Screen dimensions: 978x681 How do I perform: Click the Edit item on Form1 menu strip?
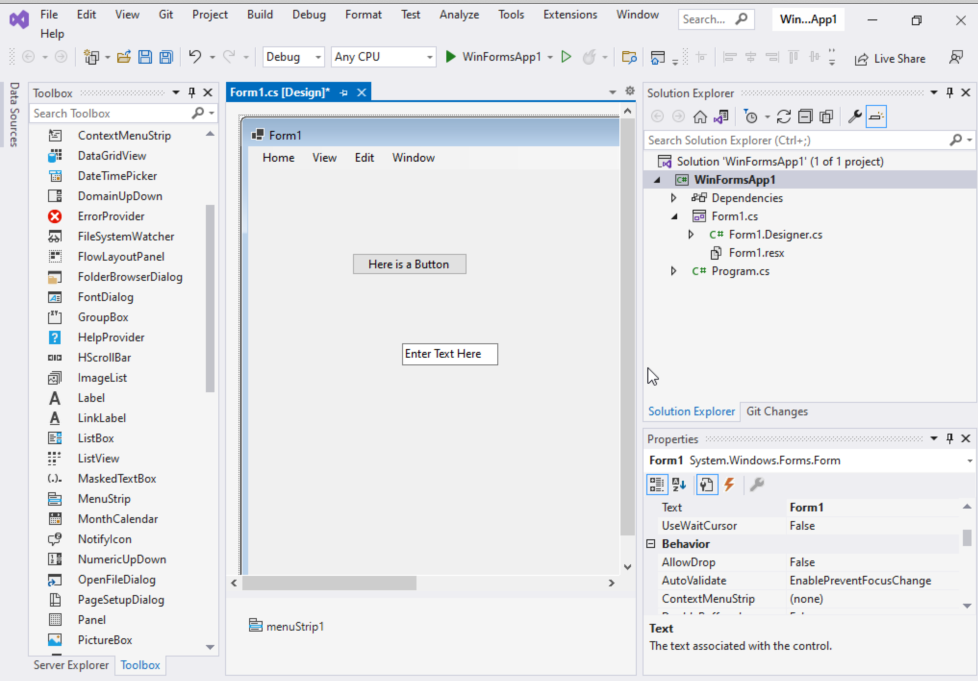(364, 158)
